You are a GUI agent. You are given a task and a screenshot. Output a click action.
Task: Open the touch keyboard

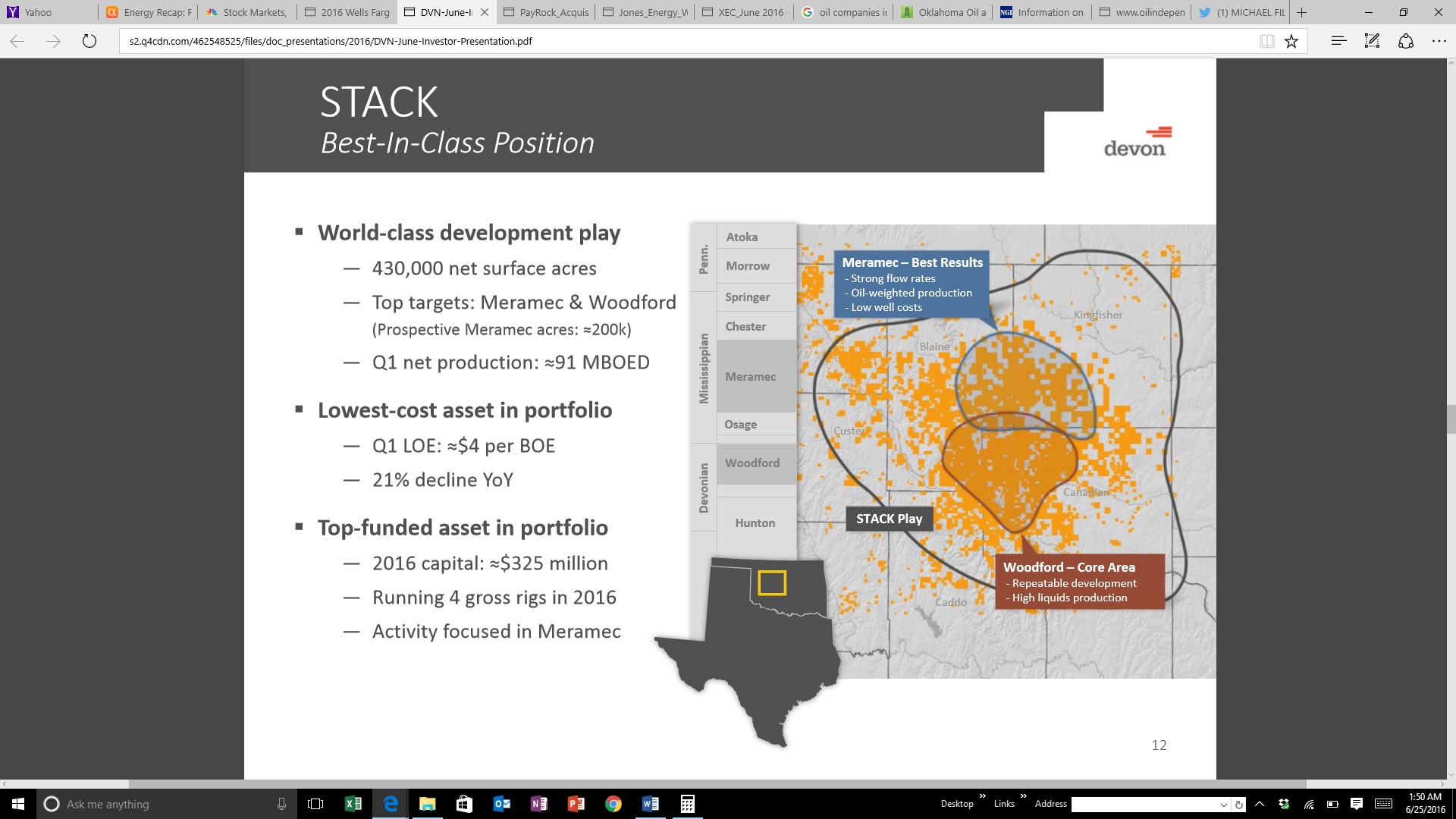click(1383, 804)
